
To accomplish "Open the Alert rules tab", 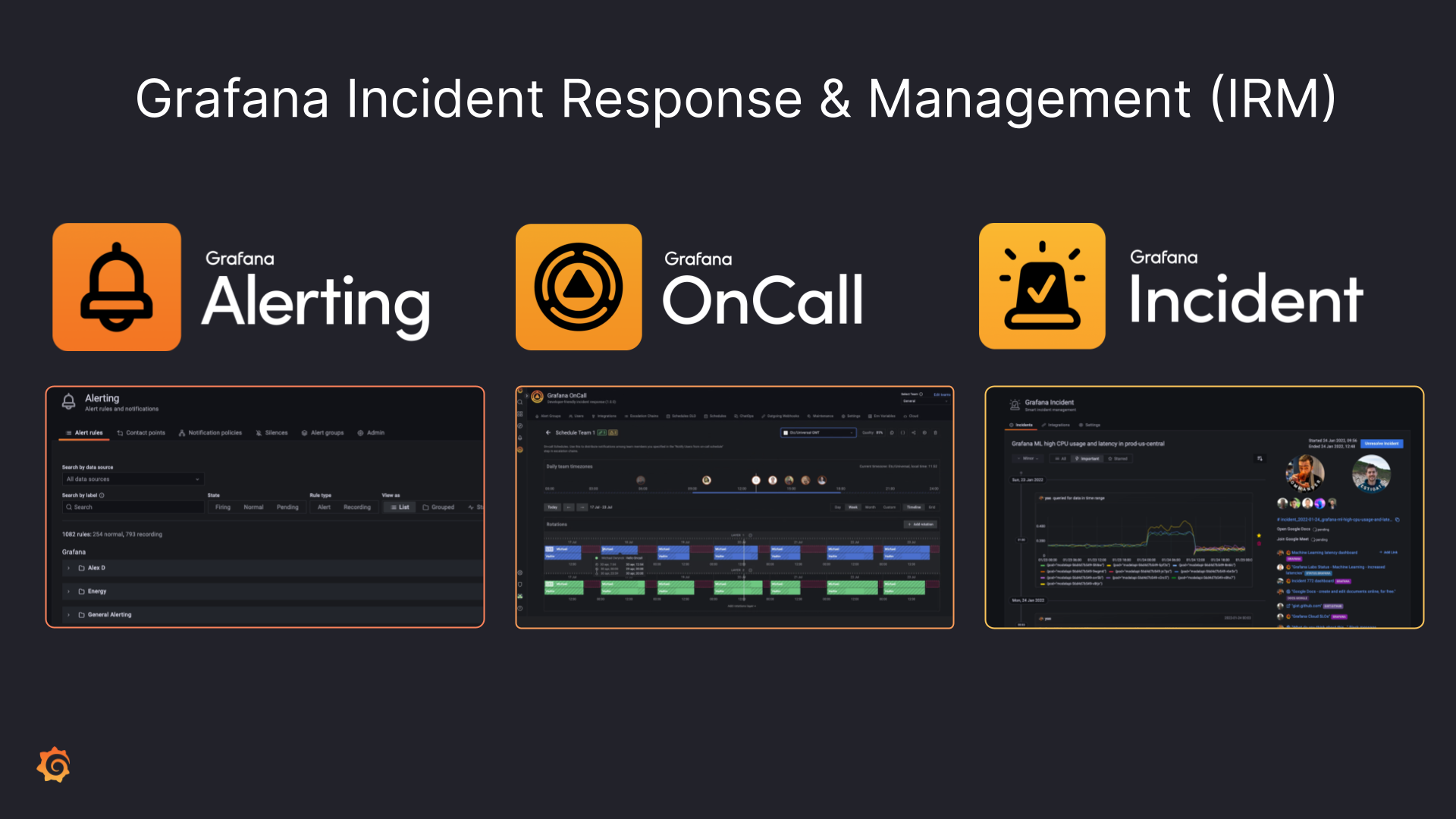I will [83, 433].
